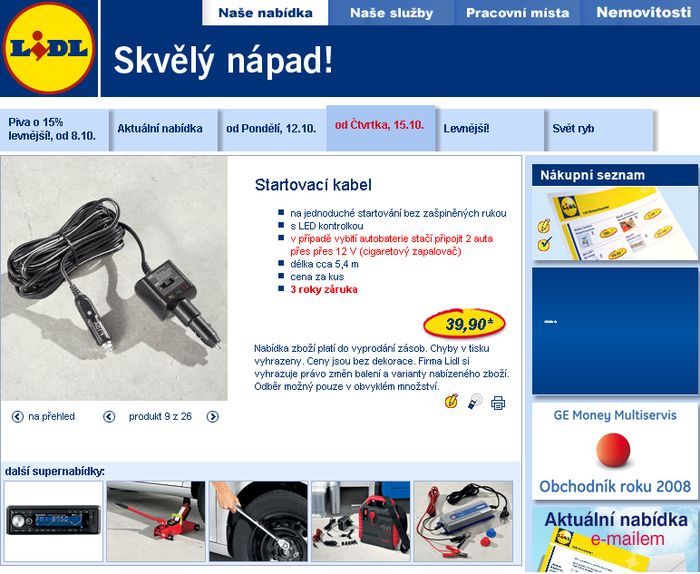Open the red floor jack thumbnail
Viewport: 700px width, 574px height.
pyautogui.click(x=156, y=521)
